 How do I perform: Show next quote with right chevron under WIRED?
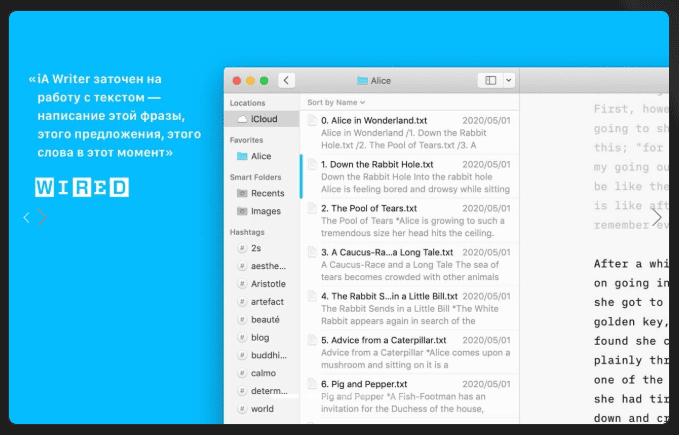[x=42, y=217]
